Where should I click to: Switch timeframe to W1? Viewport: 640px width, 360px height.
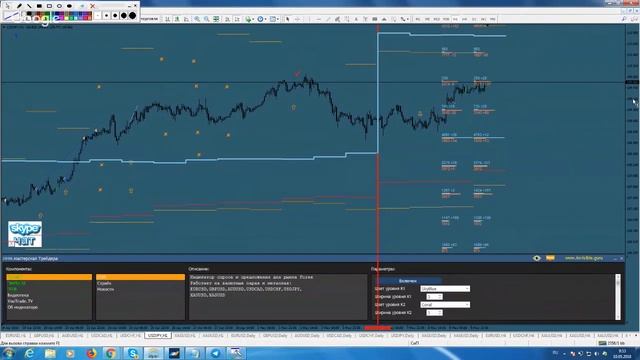(483, 19)
